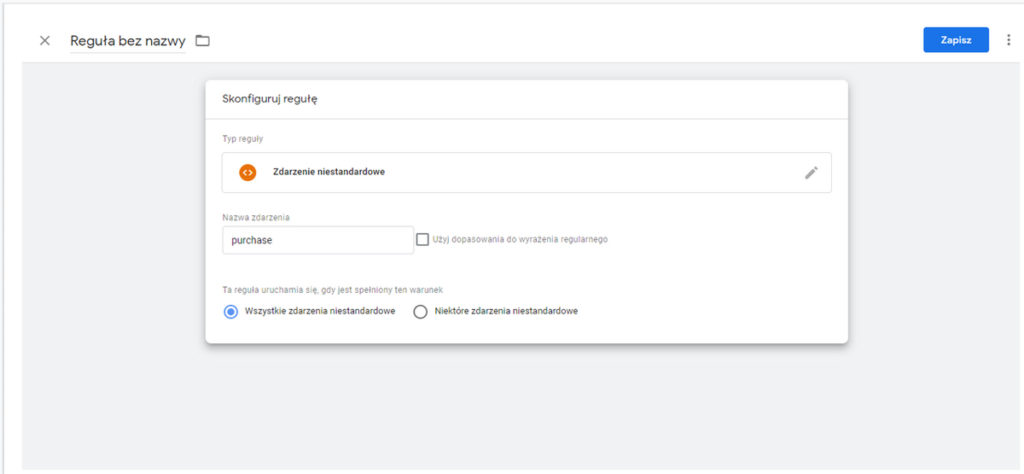Screen dimensions: 1024x474
Task: Click the "Niektóre zdarzenia niestandardowe" label text
Action: pos(506,311)
